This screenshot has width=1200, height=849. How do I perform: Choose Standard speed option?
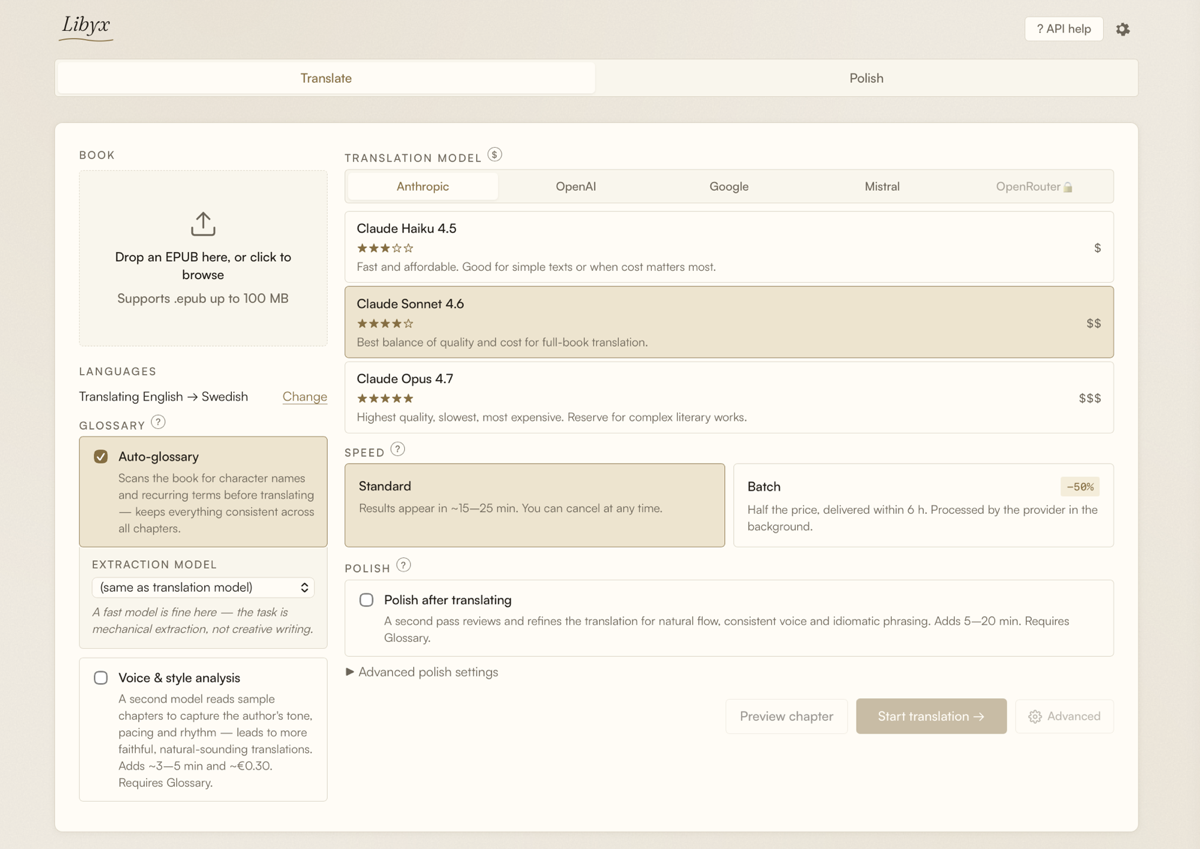[535, 505]
